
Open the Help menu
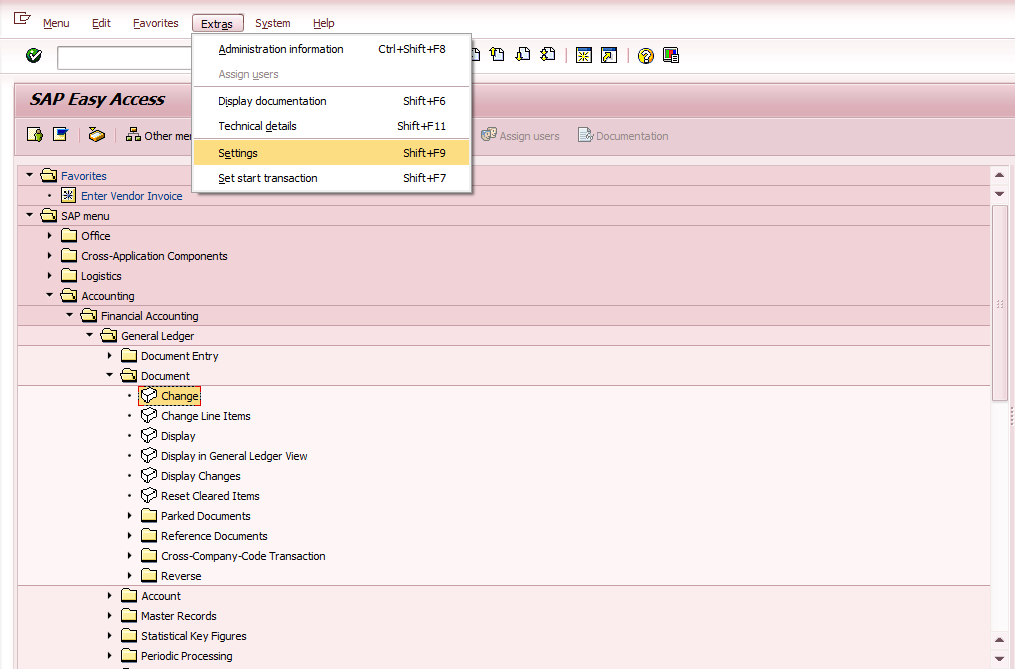coord(324,23)
